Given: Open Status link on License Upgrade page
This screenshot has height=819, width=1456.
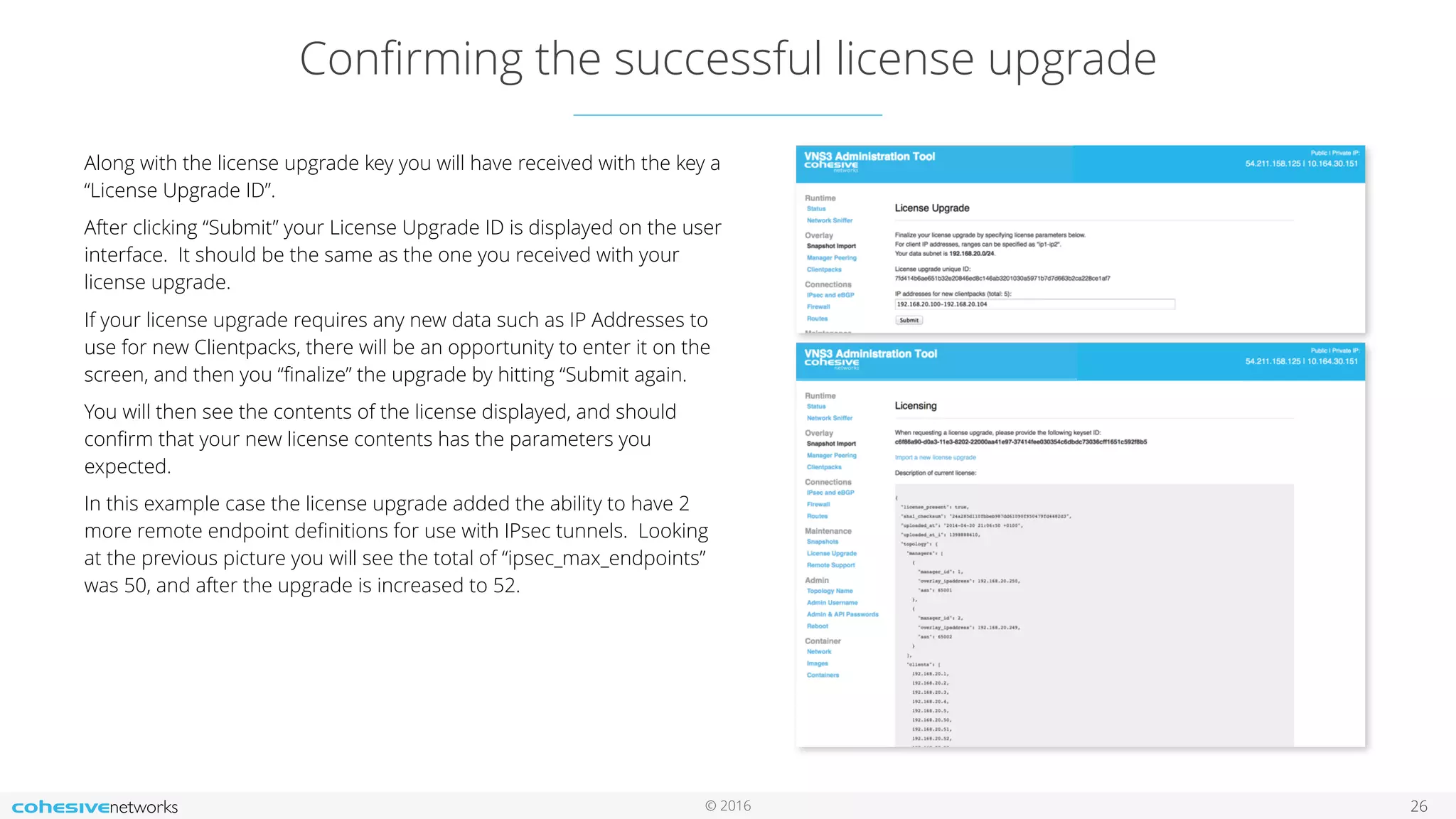Looking at the screenshot, I should 816,209.
